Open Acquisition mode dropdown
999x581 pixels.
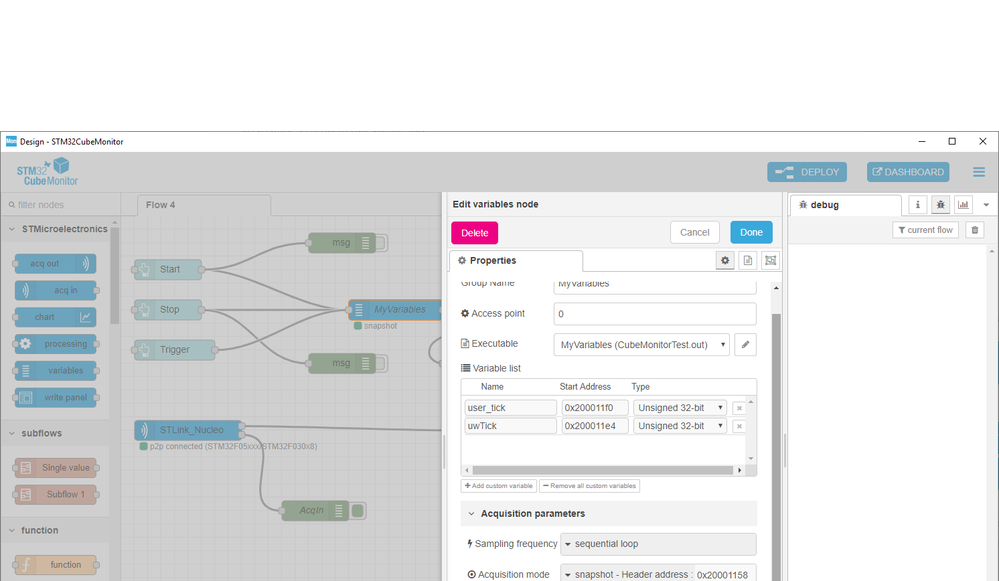coord(626,575)
